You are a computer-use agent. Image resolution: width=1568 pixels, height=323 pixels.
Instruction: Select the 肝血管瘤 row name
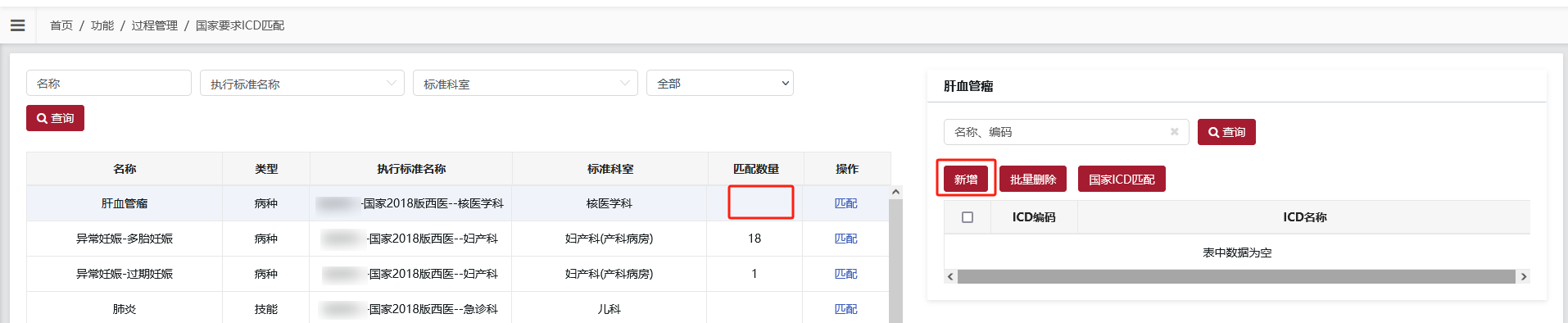(125, 203)
